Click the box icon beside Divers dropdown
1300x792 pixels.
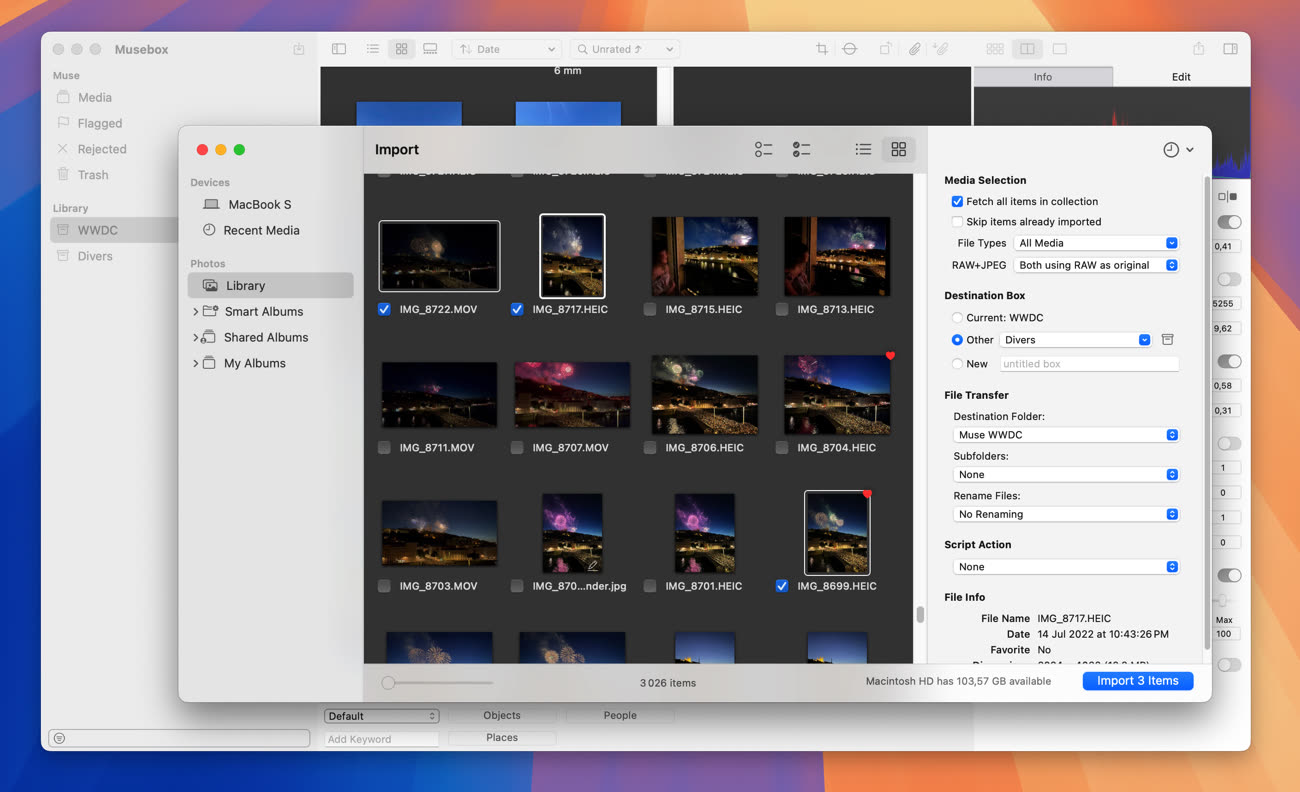(1167, 340)
